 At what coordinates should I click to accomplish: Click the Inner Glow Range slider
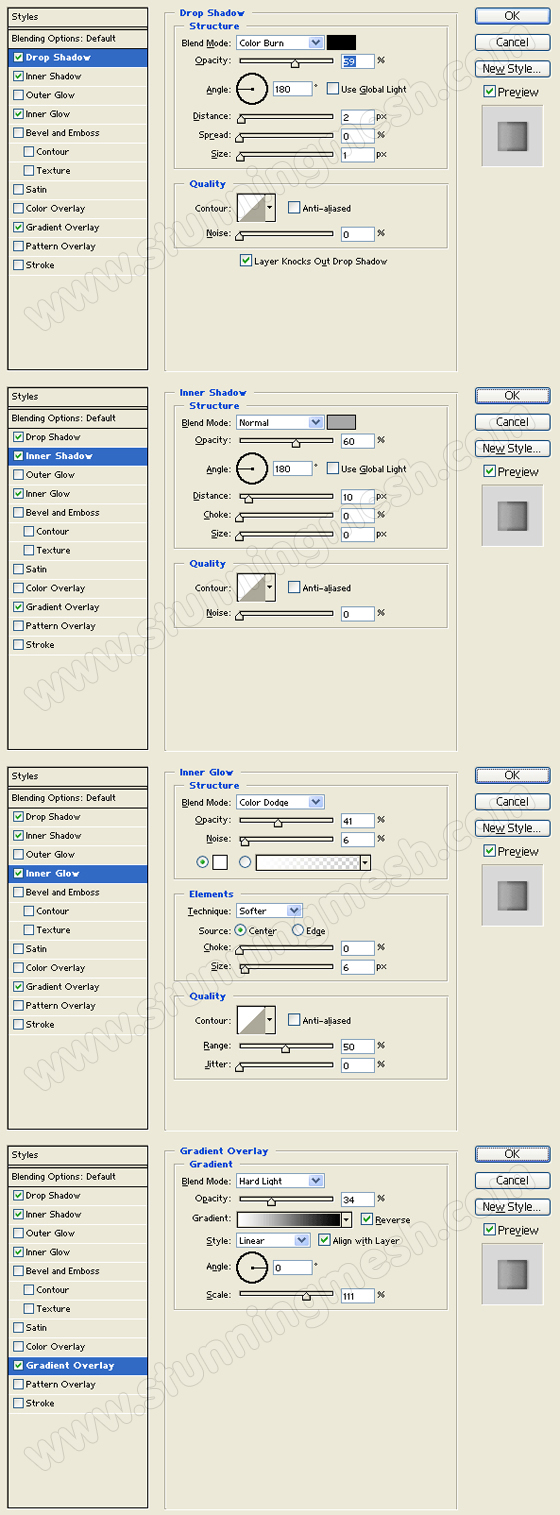(285, 1047)
